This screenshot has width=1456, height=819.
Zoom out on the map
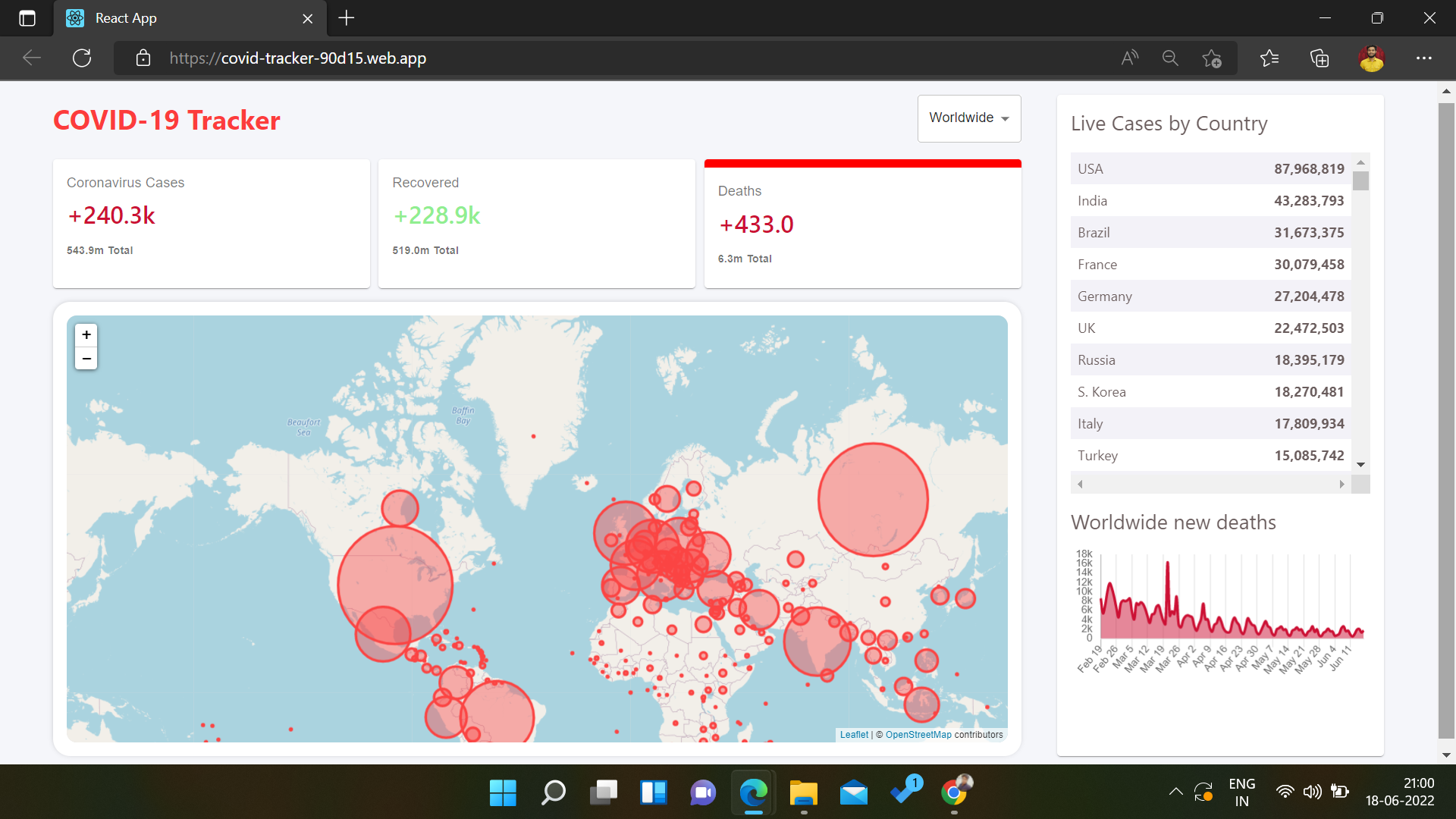pyautogui.click(x=86, y=358)
